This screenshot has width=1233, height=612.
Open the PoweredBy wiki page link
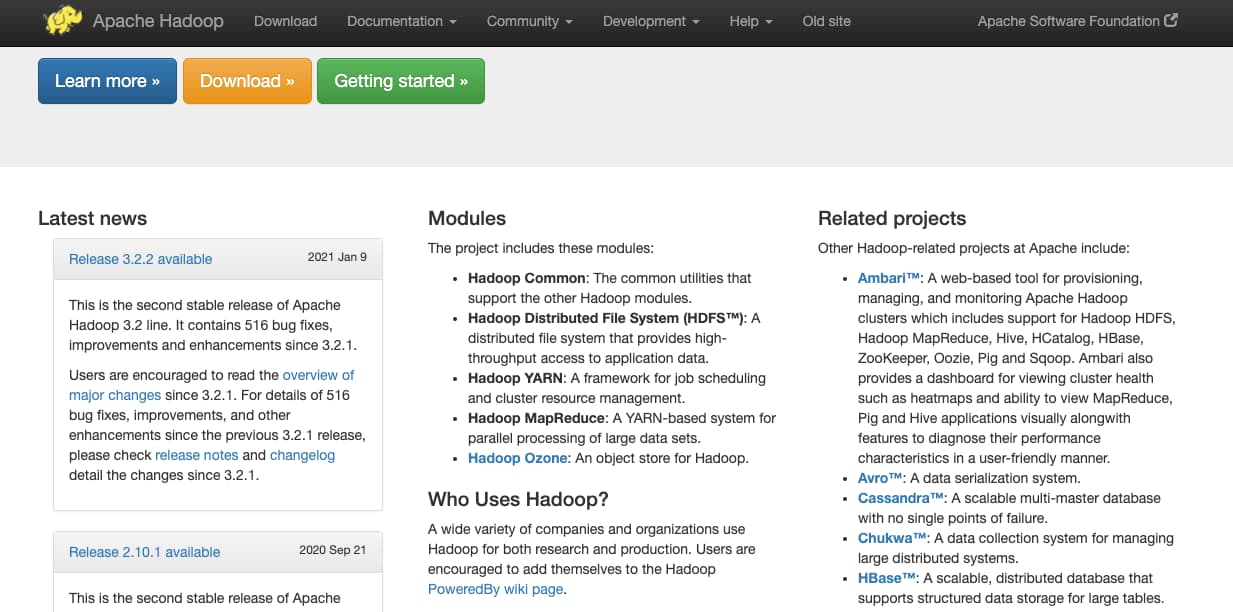pyautogui.click(x=495, y=589)
